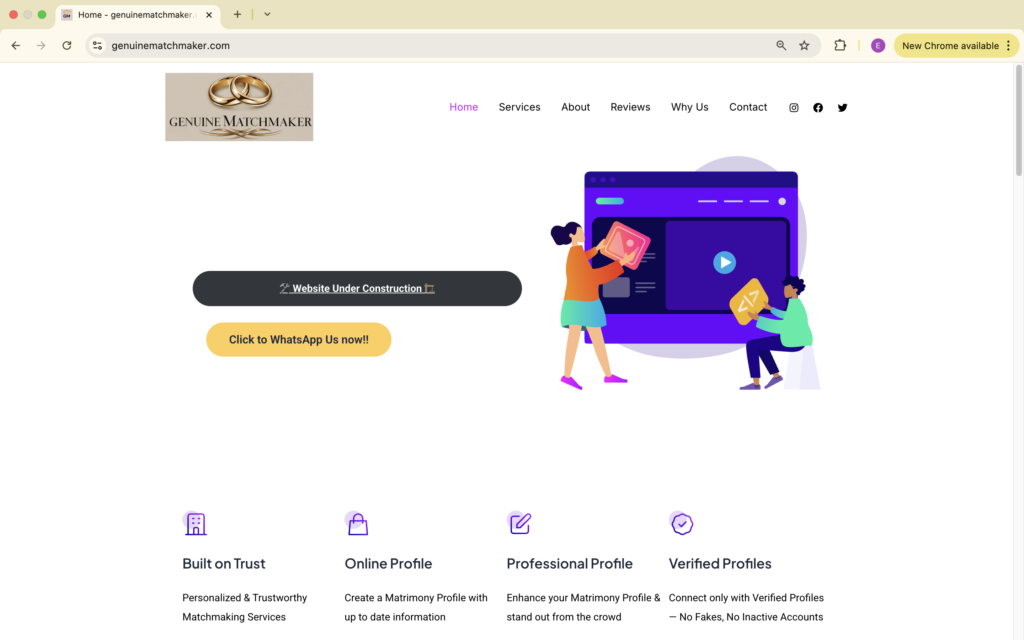Open About in navigation menu
Image resolution: width=1024 pixels, height=640 pixels.
[575, 107]
